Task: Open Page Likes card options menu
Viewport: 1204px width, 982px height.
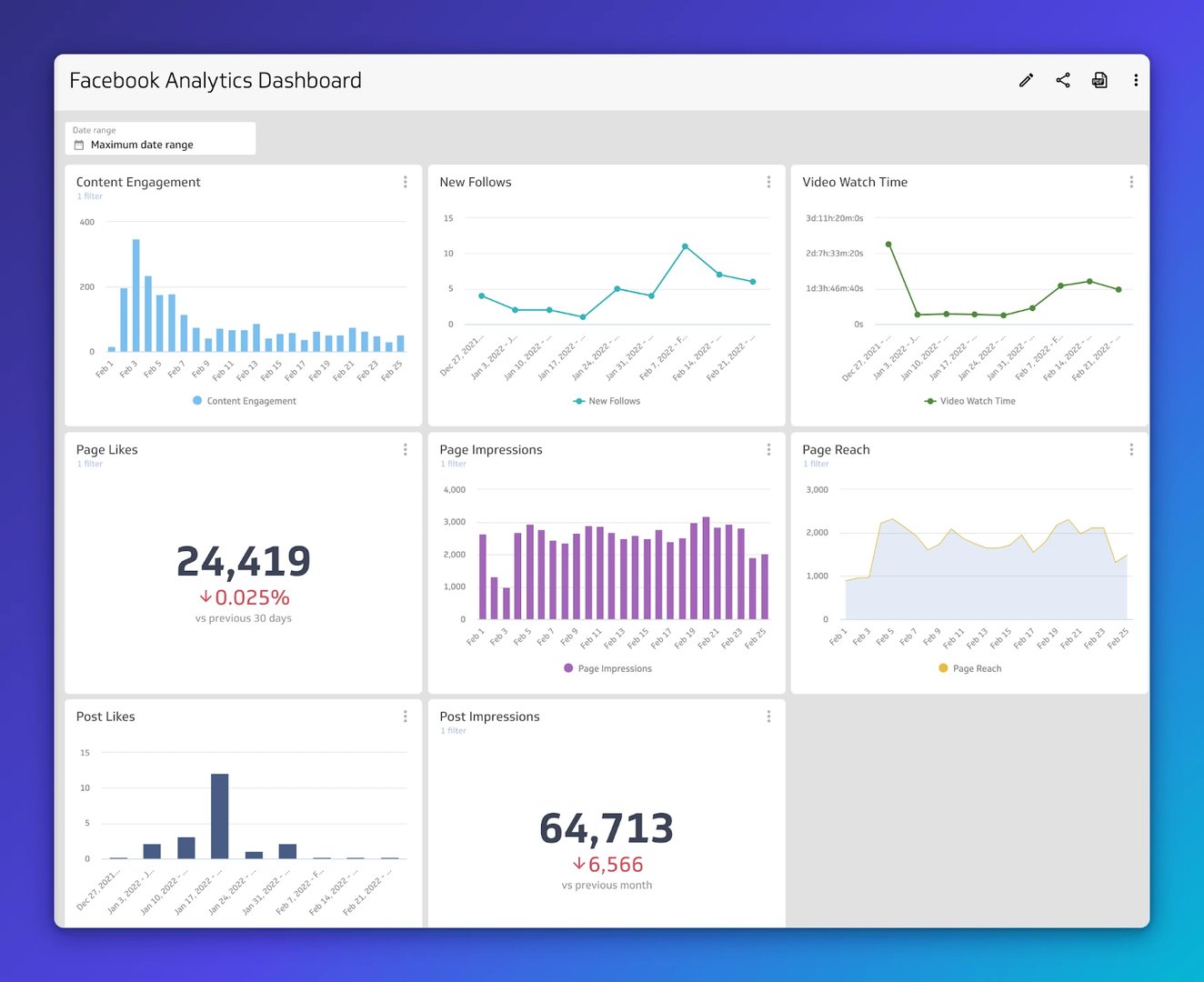Action: click(406, 449)
